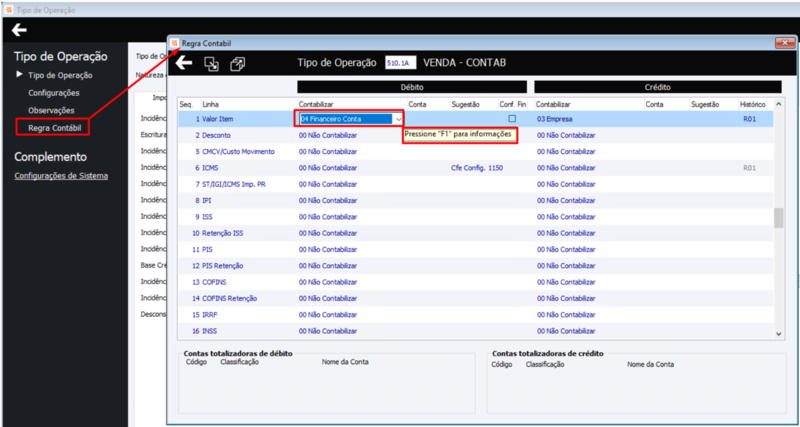
Task: Click Tipo de Operação window title icon
Action: click(x=8, y=10)
